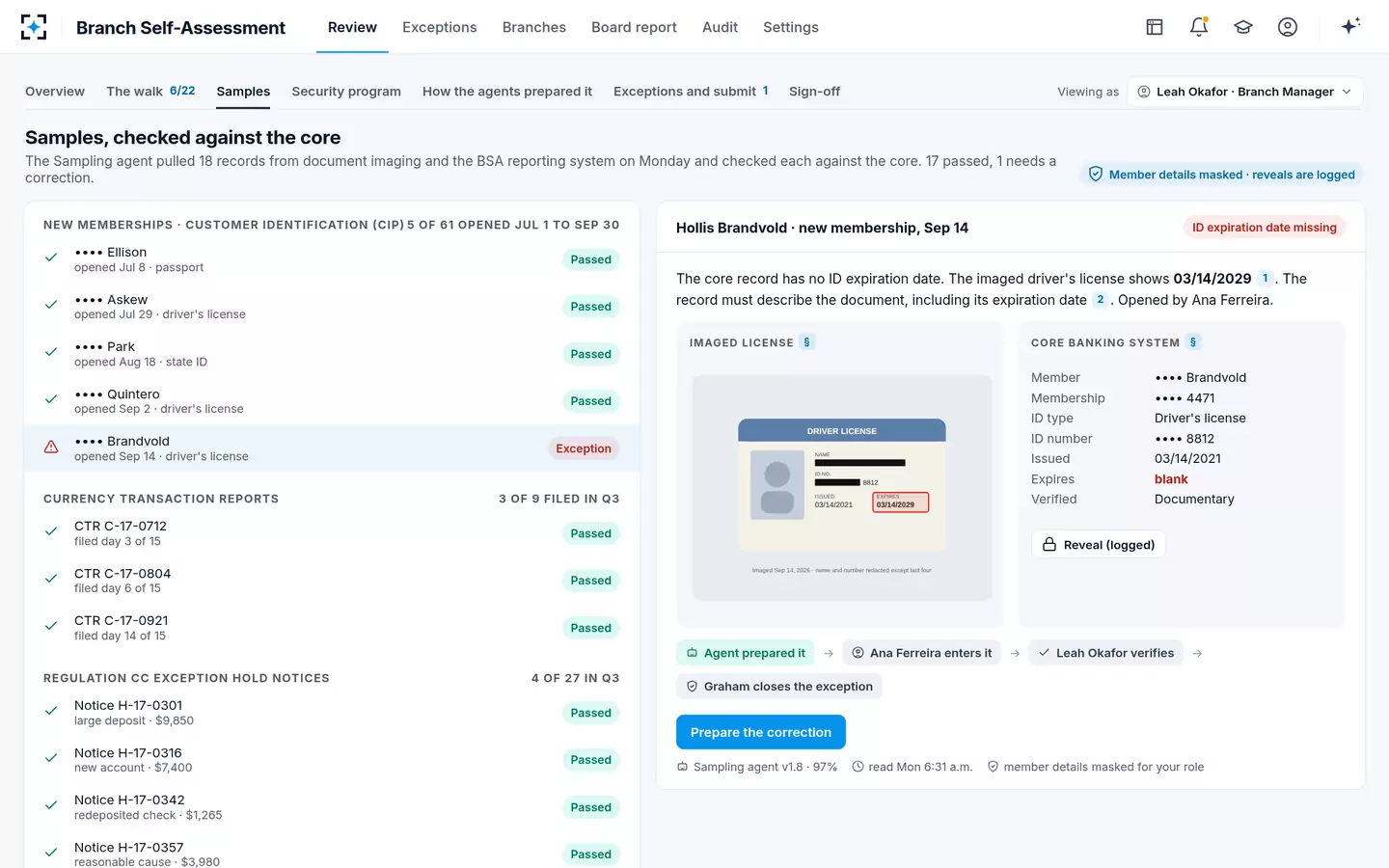Click the clock icon beside read Mon 6:31
The width and height of the screenshot is (1389, 868).
(x=858, y=767)
